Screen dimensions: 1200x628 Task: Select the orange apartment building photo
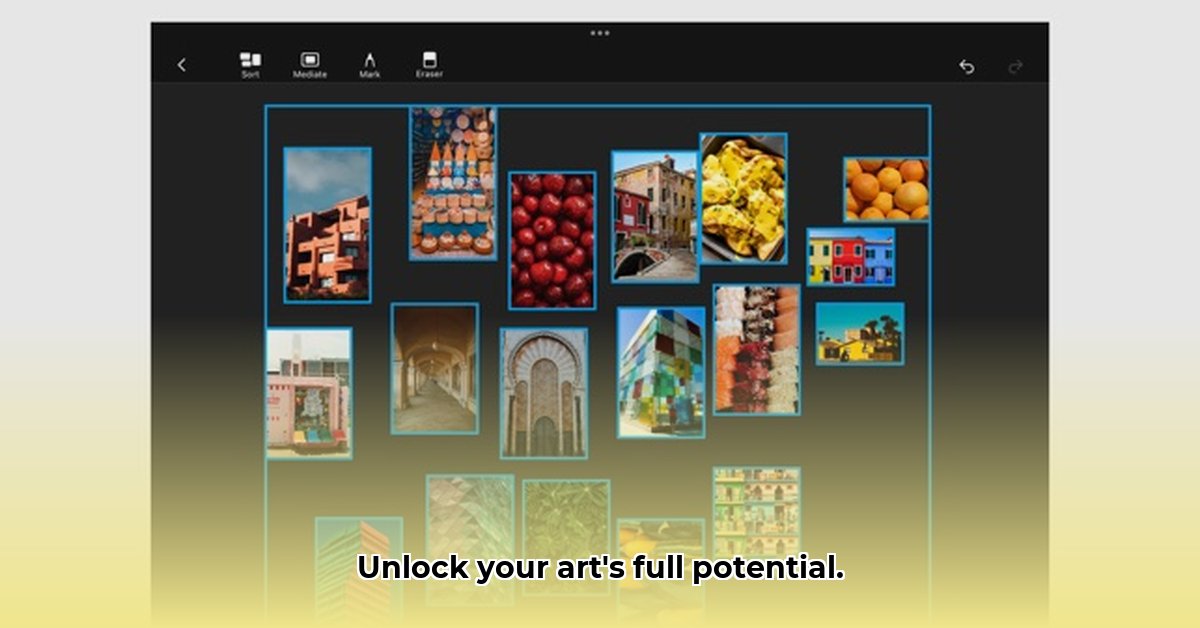327,225
